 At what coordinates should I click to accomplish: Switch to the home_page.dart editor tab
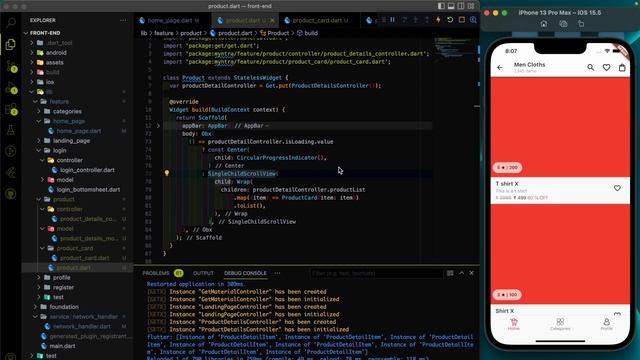(x=169, y=20)
